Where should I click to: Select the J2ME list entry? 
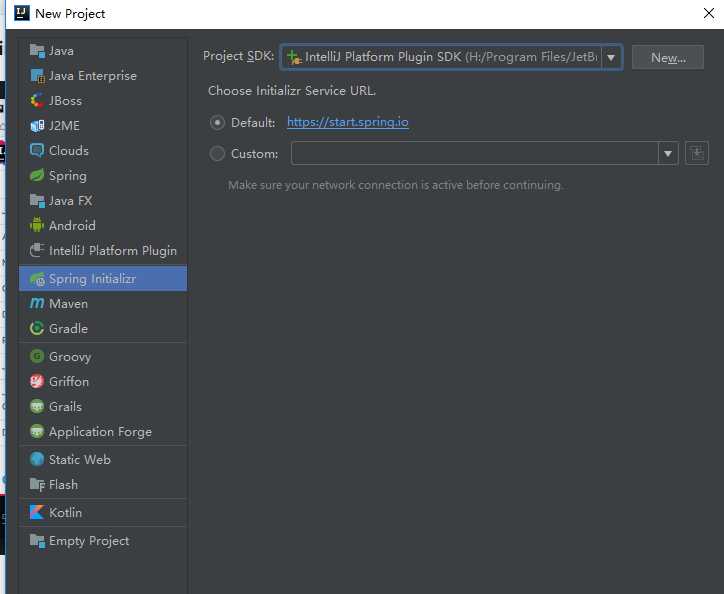pyautogui.click(x=103, y=125)
